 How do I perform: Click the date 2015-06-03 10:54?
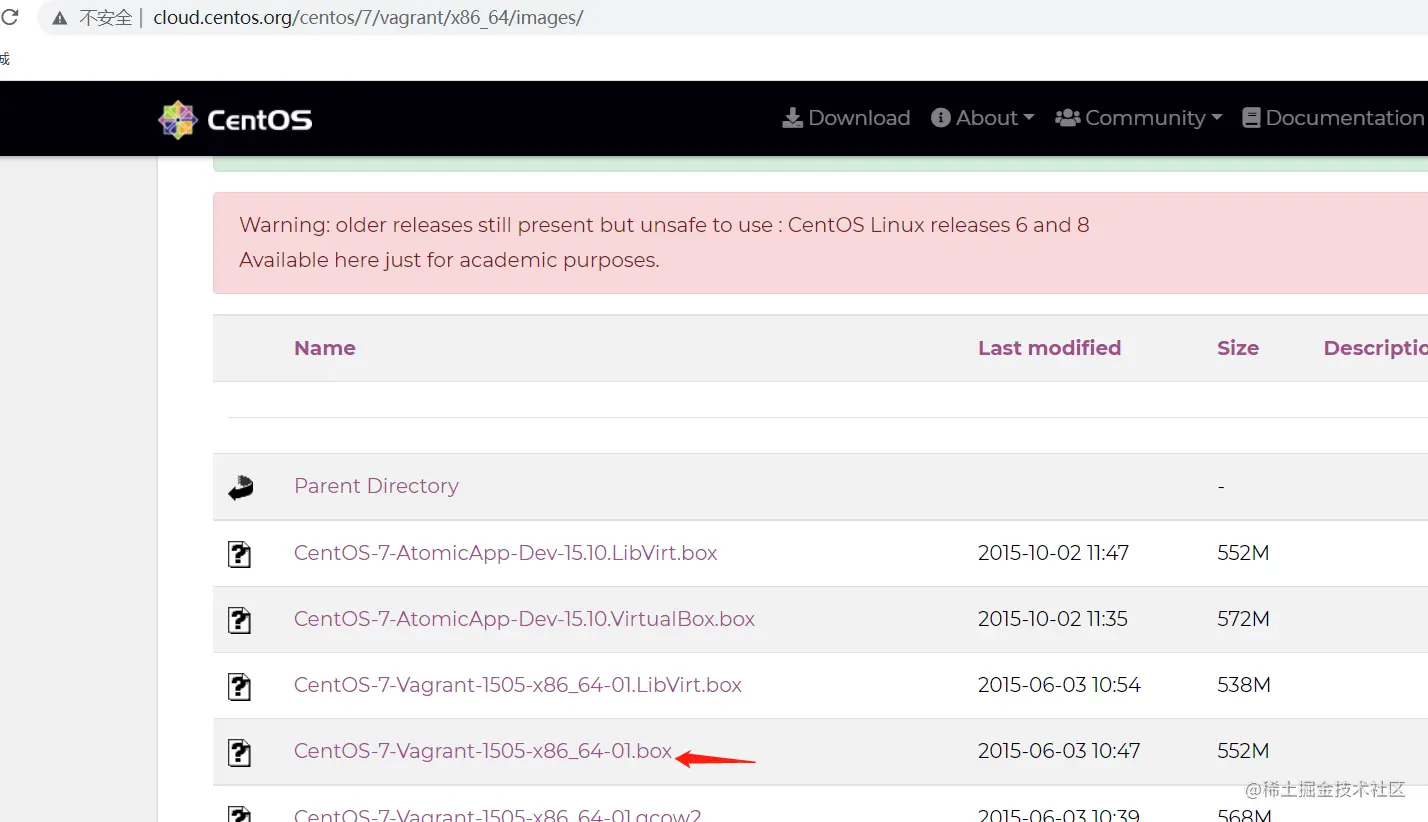coord(1059,685)
